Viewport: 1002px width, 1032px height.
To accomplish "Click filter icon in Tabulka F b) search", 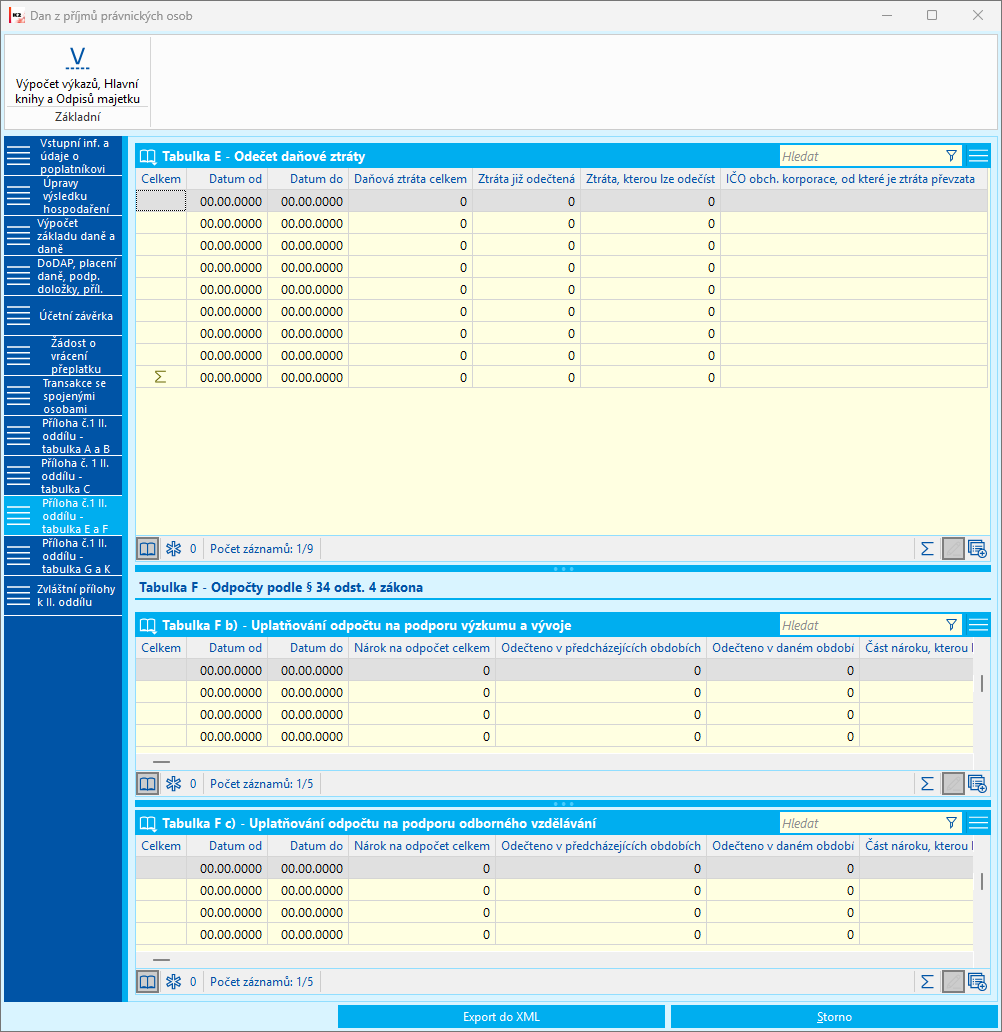I will pos(951,625).
